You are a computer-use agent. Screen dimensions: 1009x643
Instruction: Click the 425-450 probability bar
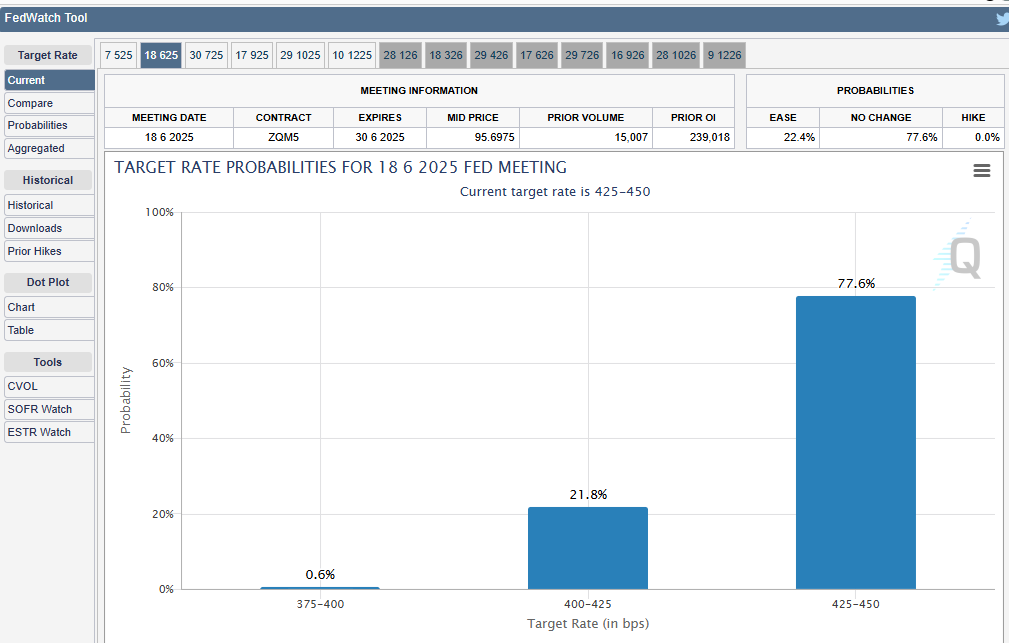coord(855,442)
